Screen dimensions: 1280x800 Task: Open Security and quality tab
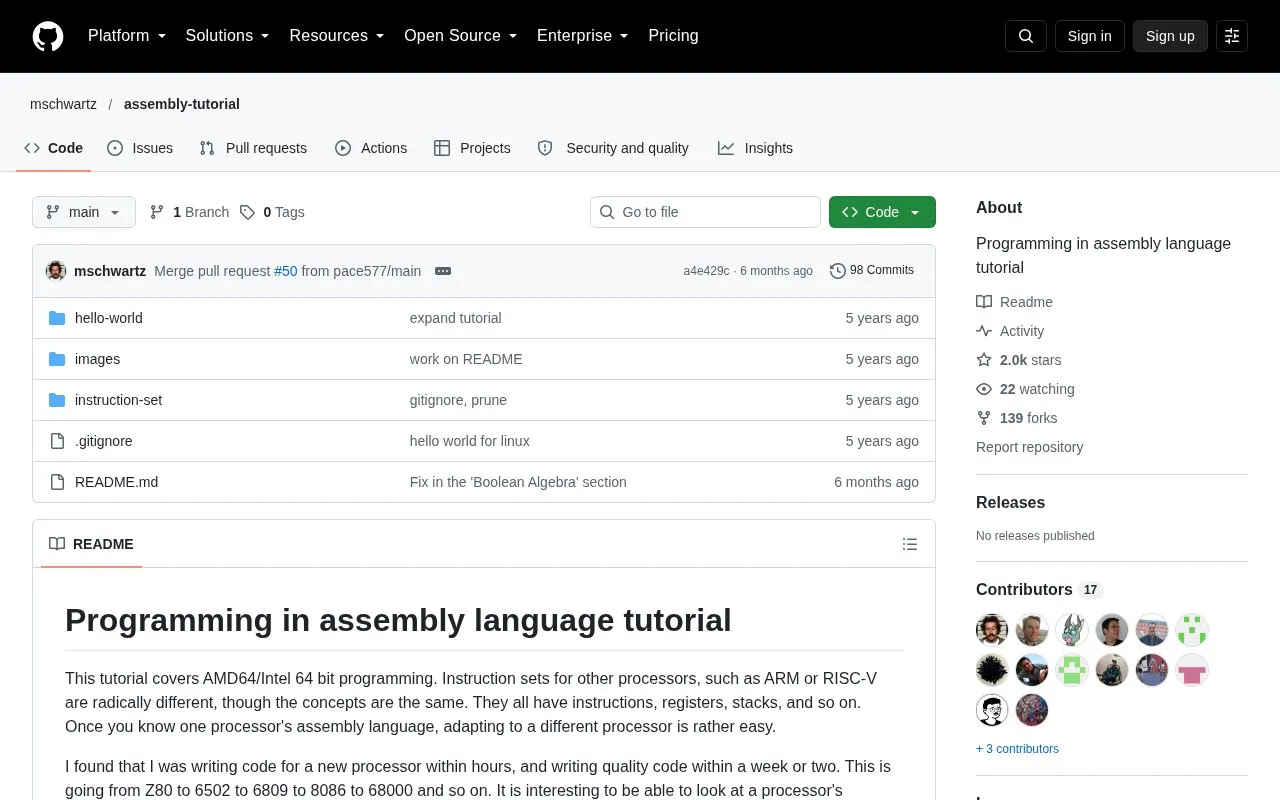click(613, 148)
